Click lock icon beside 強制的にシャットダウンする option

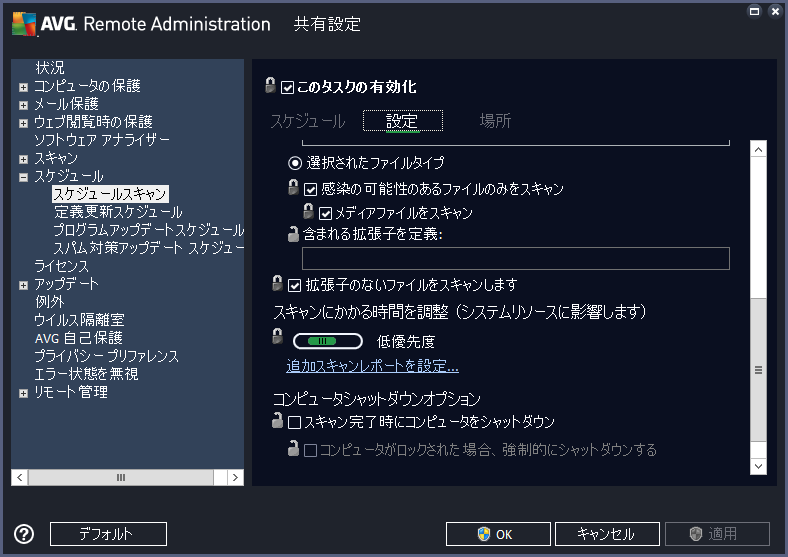[x=293, y=448]
